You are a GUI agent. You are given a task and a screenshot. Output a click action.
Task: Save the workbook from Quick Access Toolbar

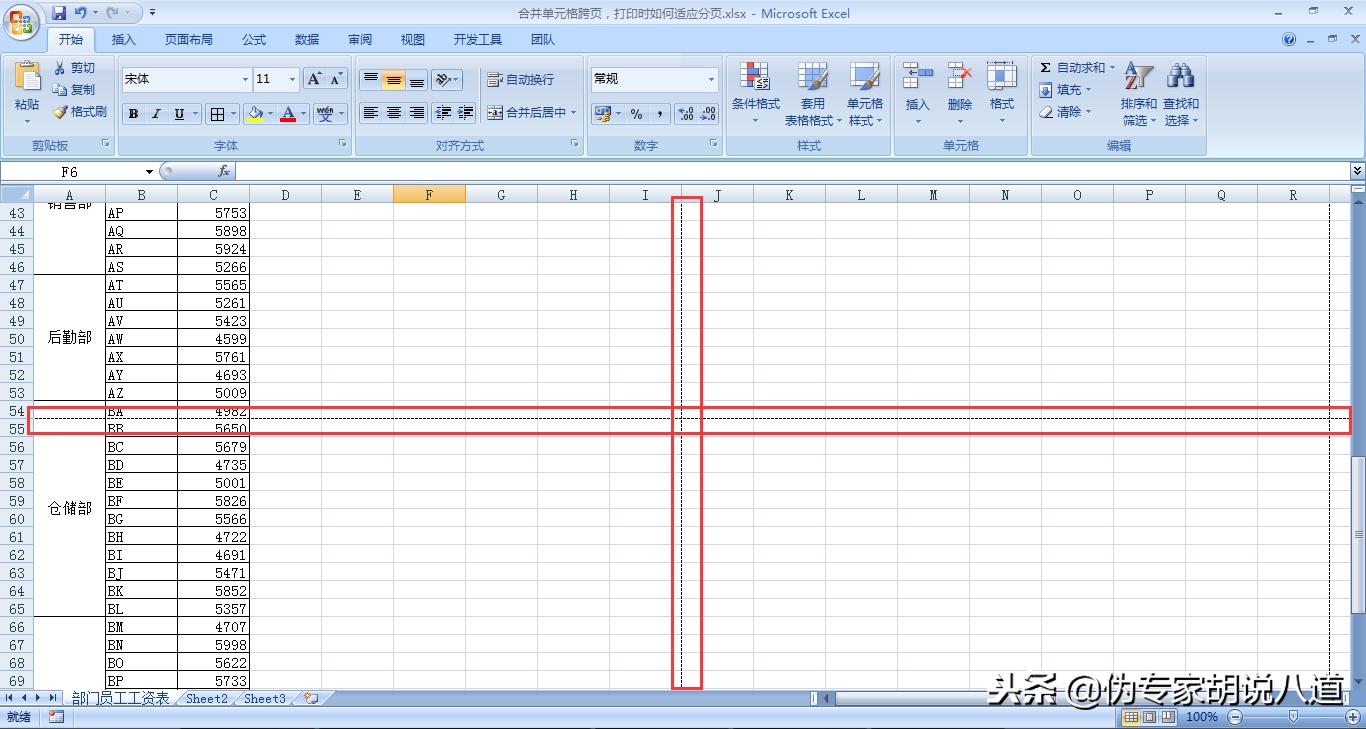click(x=59, y=13)
